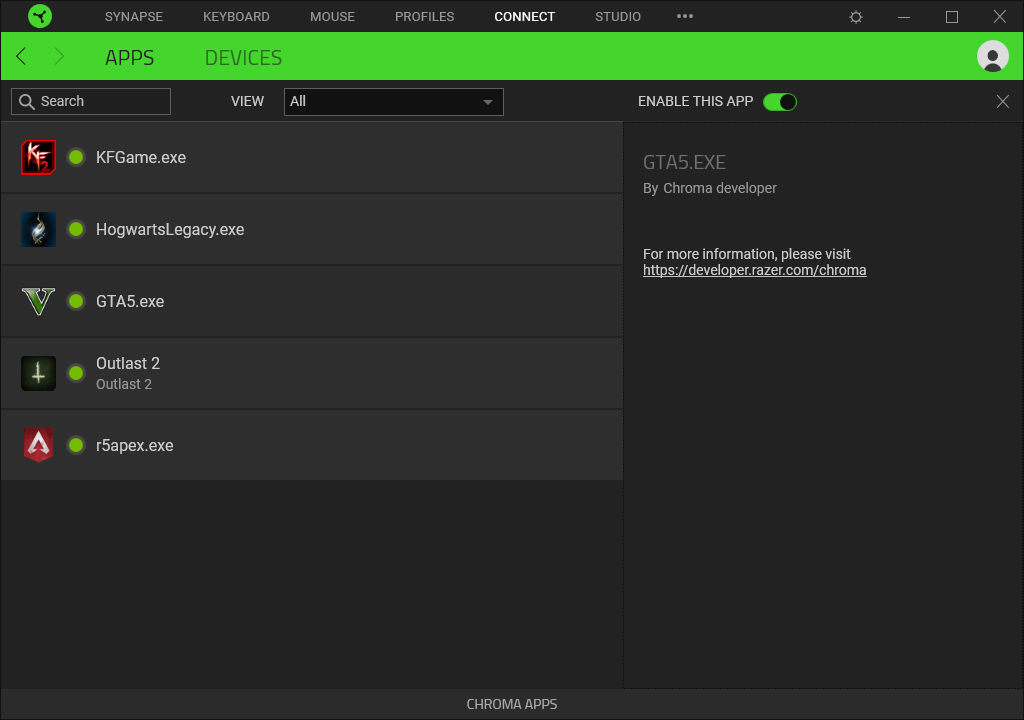
Task: Click the GTA5.exe V logo icon
Action: (38, 301)
